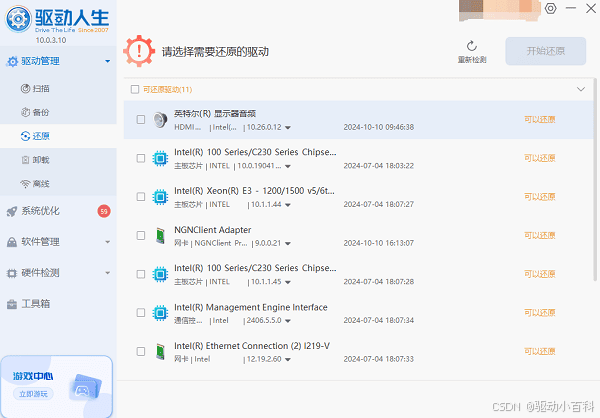Click the 重新检测 refresh icon
The width and height of the screenshot is (600, 418).
[x=472, y=46]
